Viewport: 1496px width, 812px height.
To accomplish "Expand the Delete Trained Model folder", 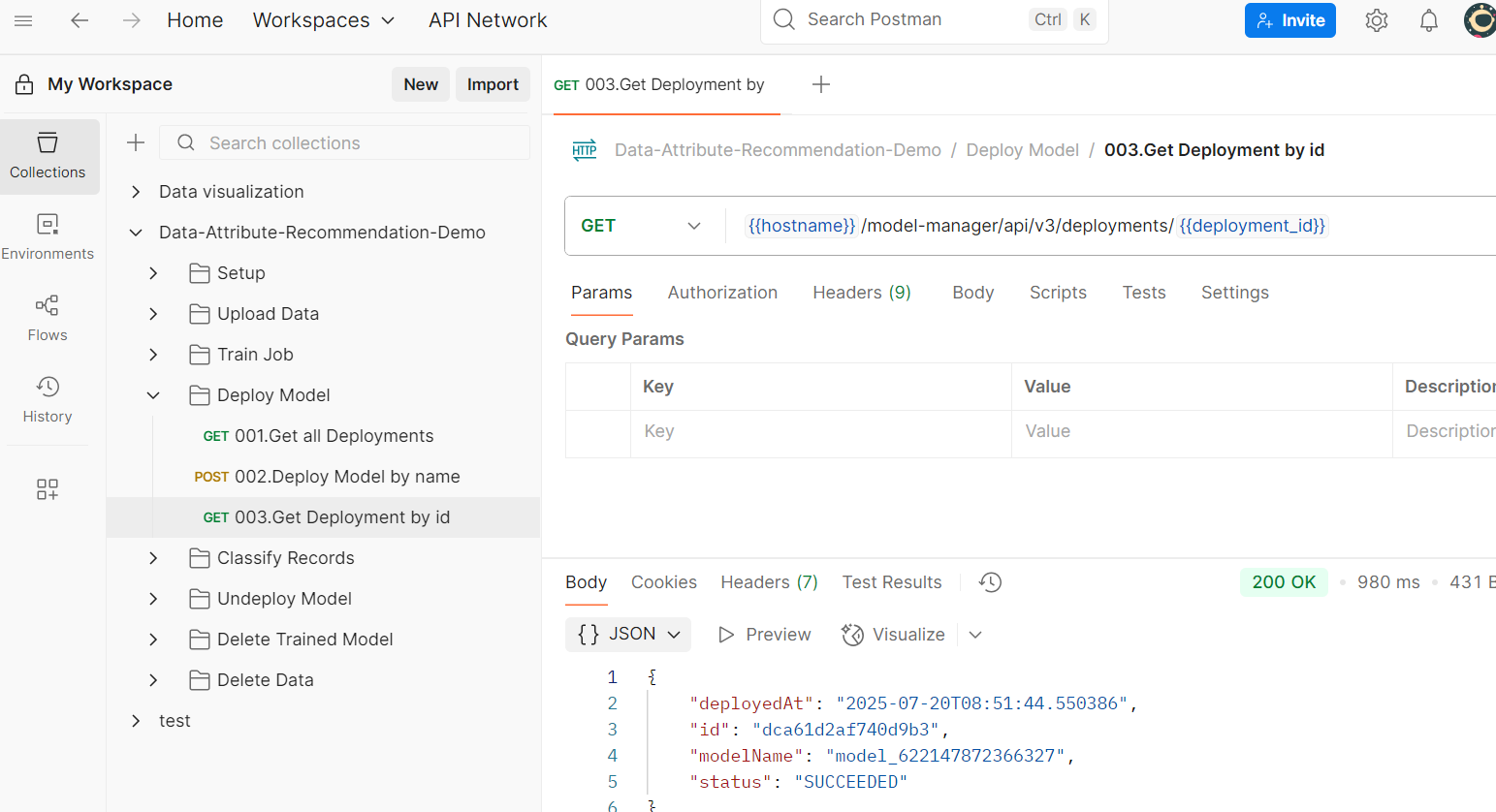I will [153, 640].
